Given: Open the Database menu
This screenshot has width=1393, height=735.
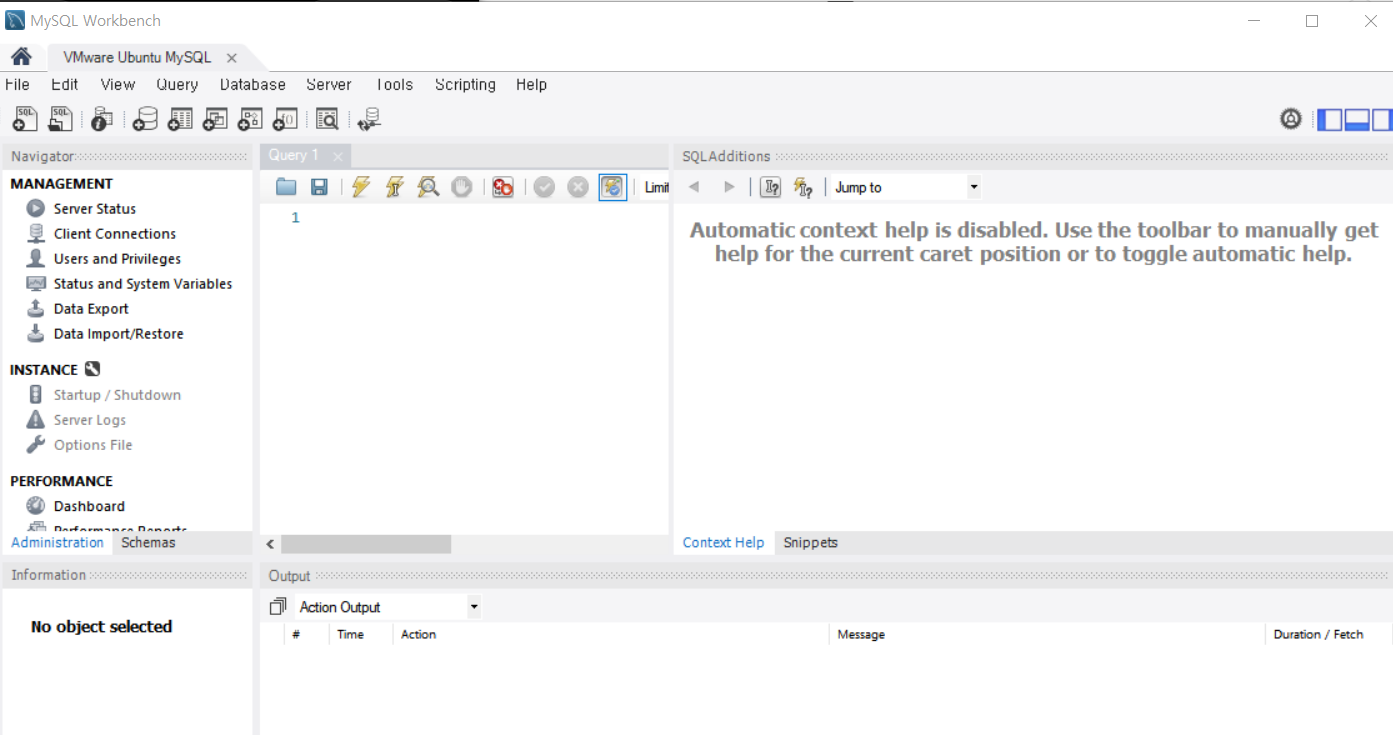Looking at the screenshot, I should pos(253,84).
